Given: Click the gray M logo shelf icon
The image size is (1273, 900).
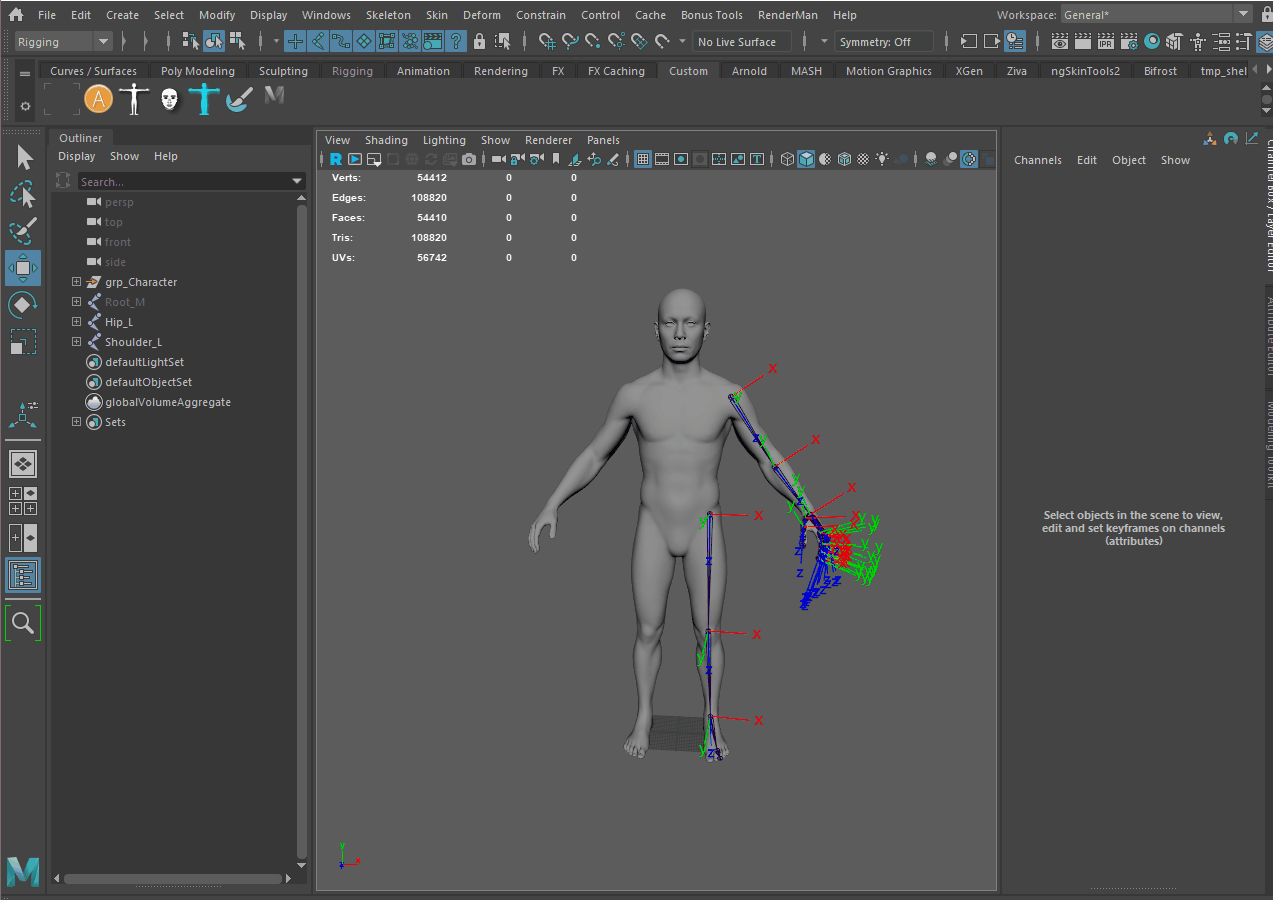Looking at the screenshot, I should (x=274, y=96).
